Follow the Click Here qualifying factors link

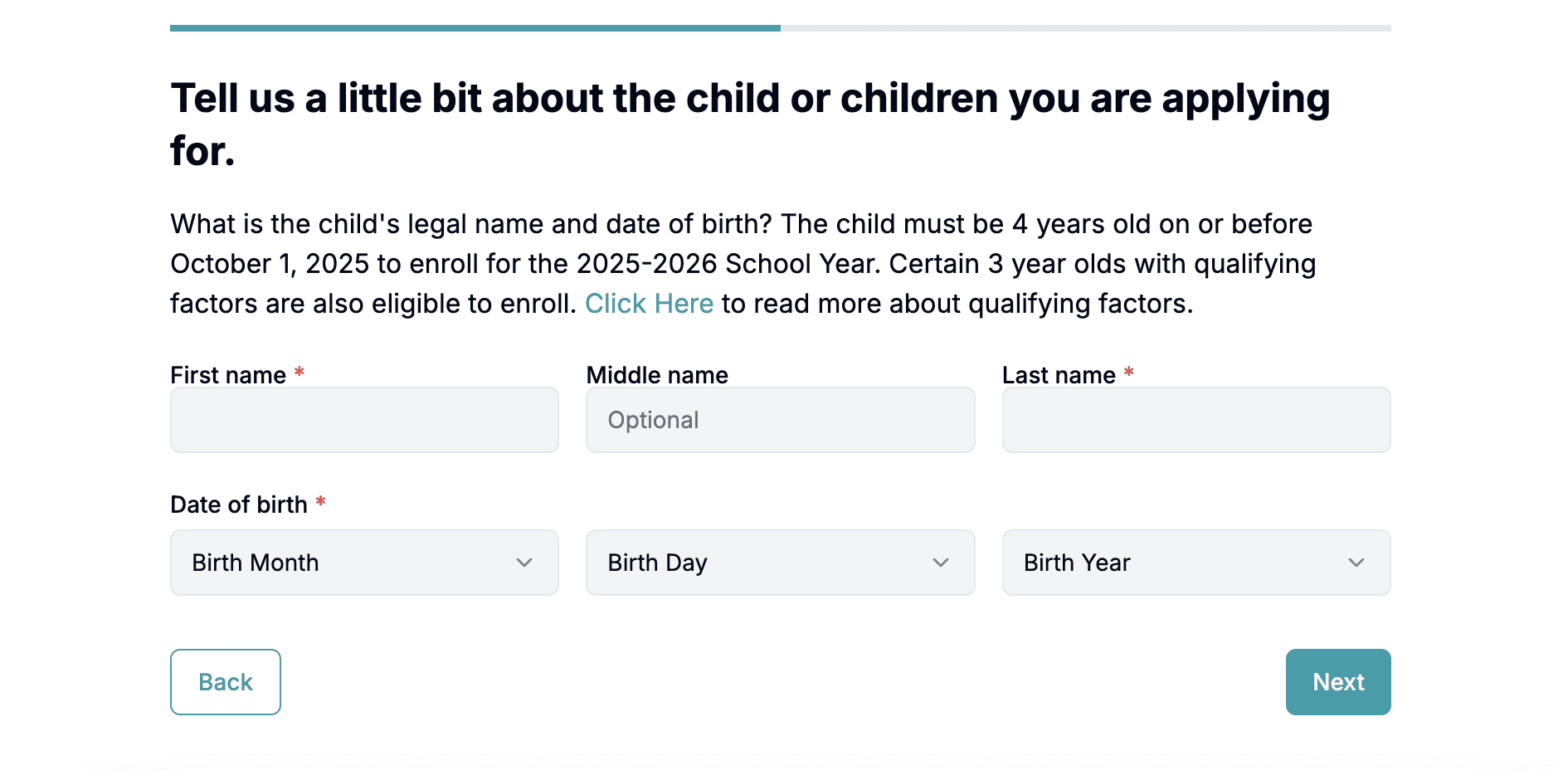coord(649,304)
